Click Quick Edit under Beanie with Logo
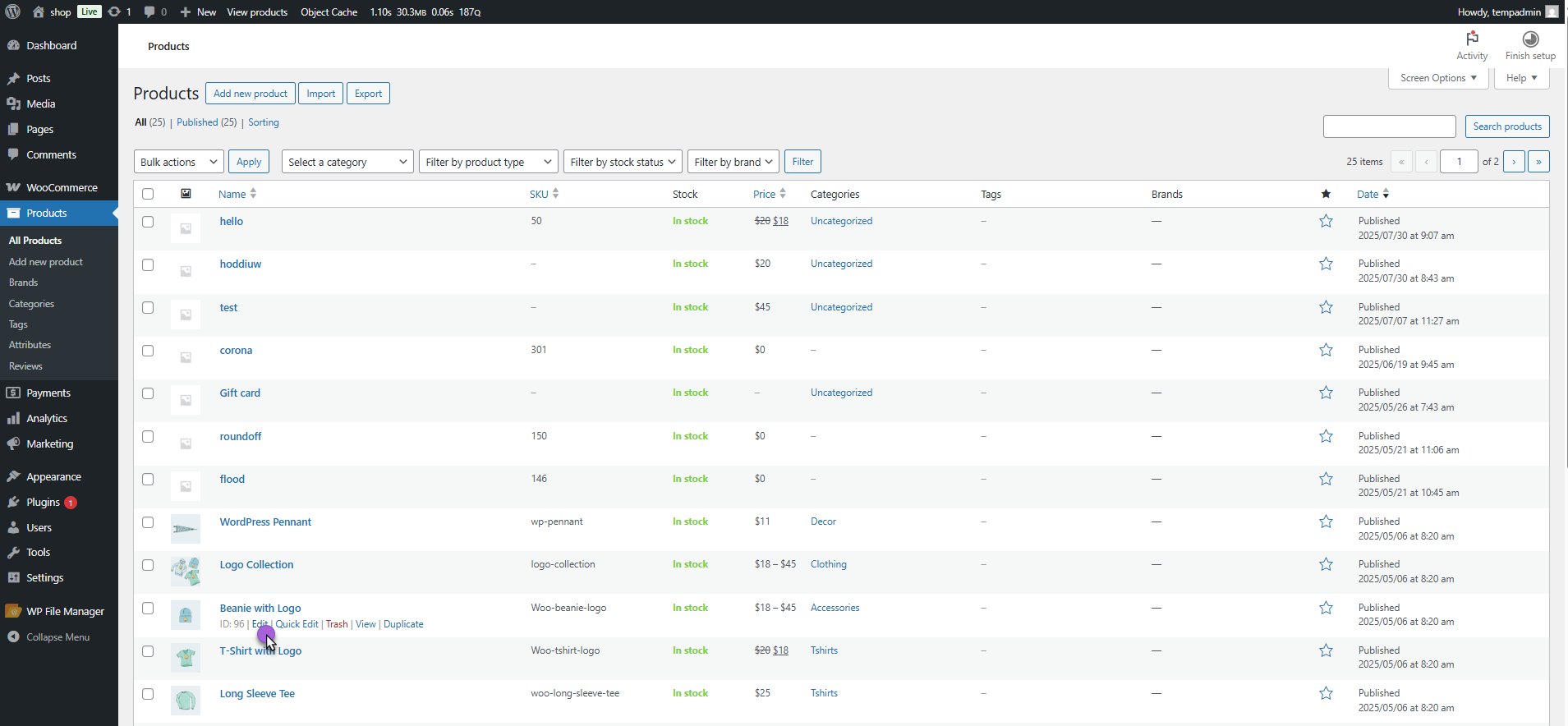The height and width of the screenshot is (726, 1568). (x=297, y=624)
